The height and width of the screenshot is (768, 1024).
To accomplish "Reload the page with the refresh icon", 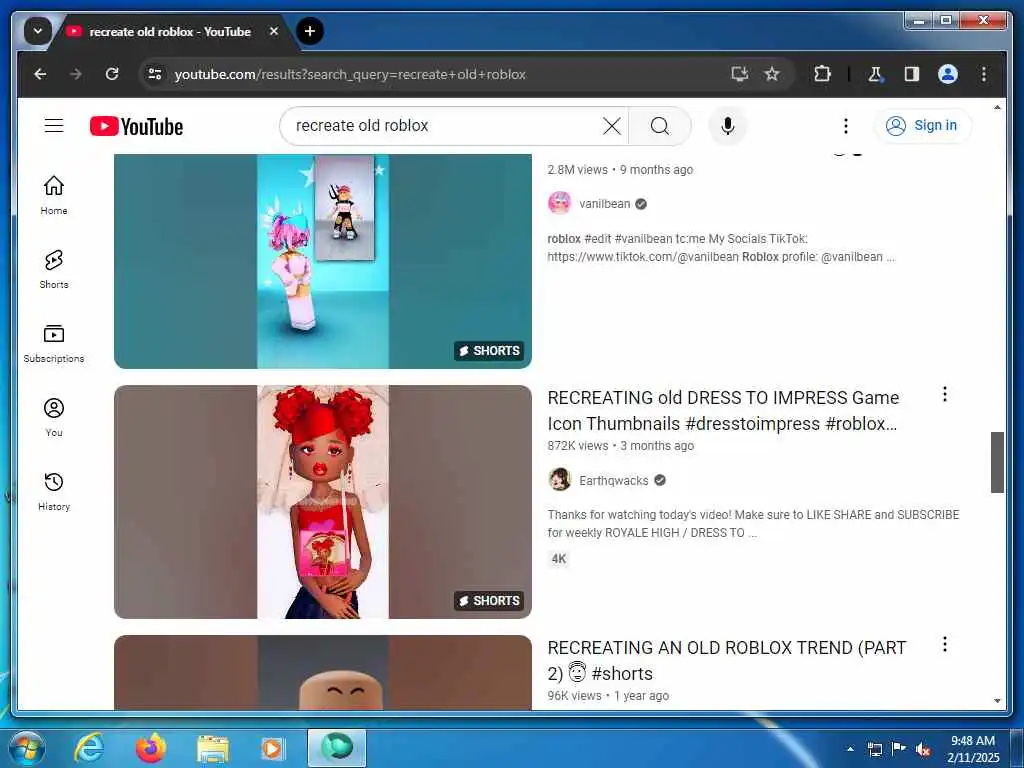I will [112, 74].
